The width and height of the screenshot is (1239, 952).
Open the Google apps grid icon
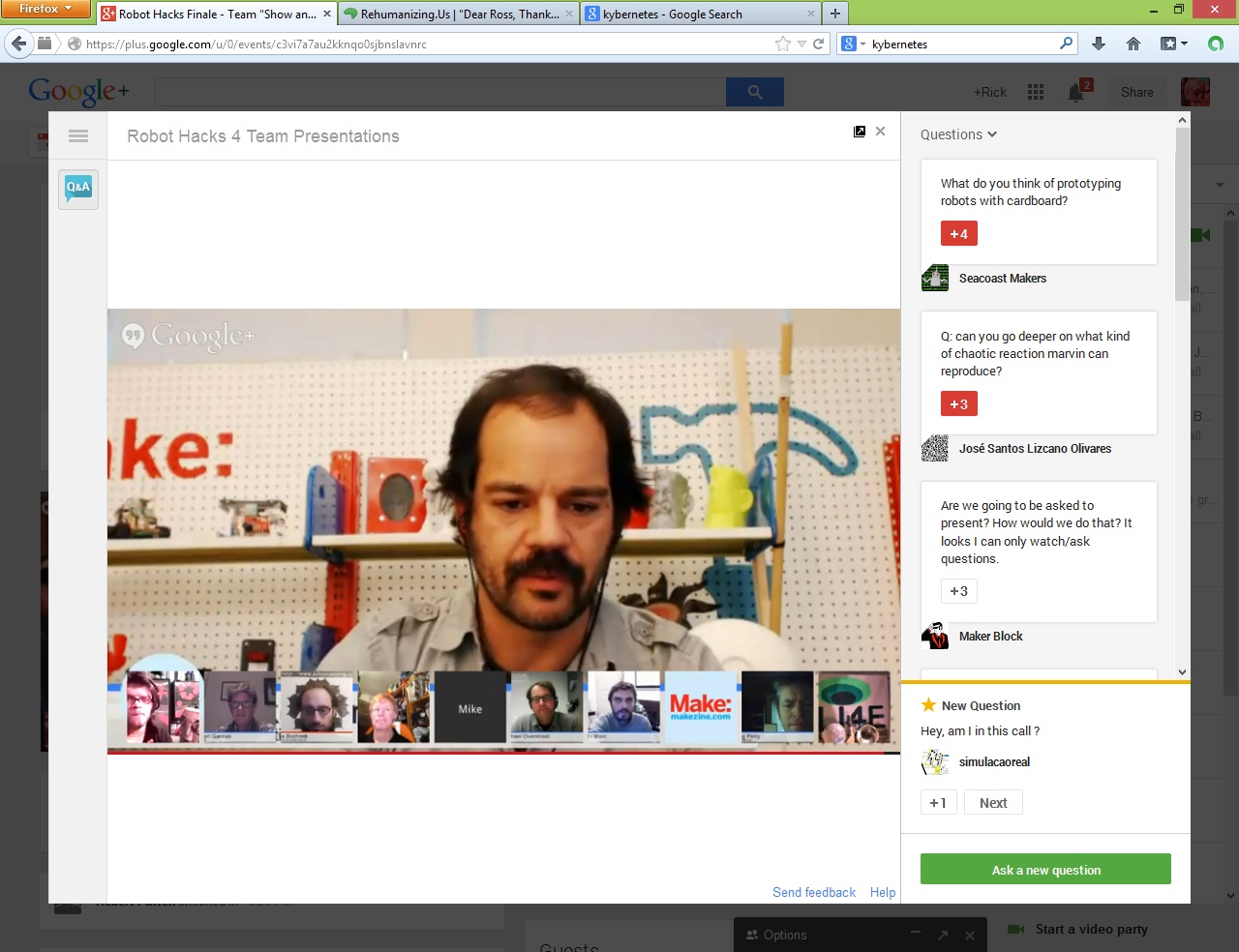pos(1036,92)
